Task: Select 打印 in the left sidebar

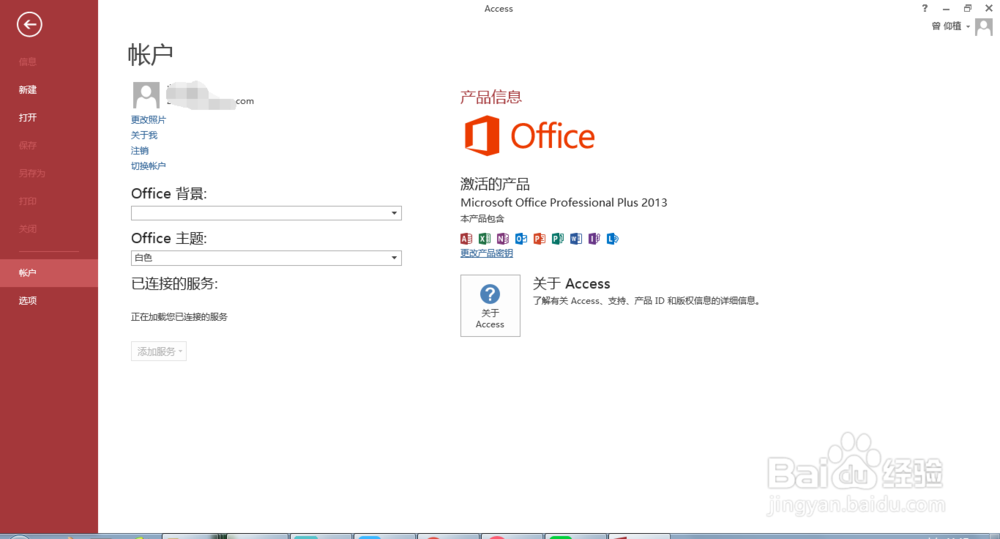Action: [27, 201]
